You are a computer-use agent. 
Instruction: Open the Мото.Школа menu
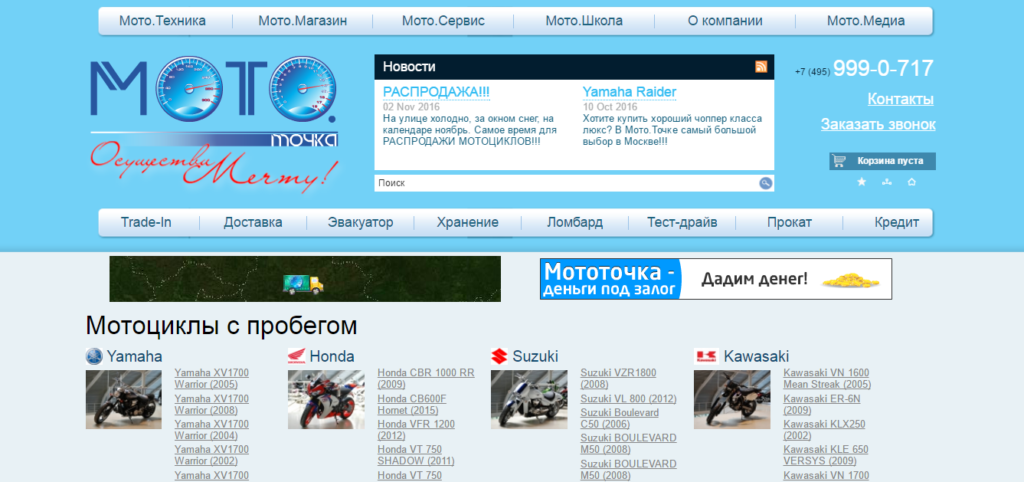(x=584, y=21)
